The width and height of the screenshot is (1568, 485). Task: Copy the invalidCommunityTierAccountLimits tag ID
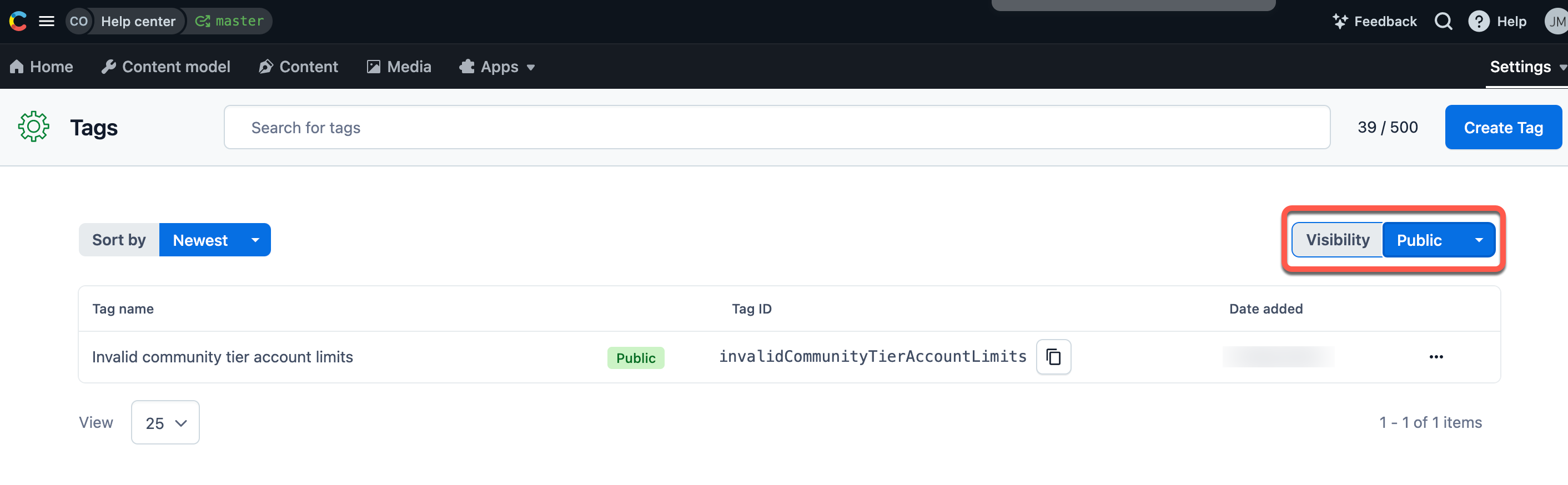(1053, 357)
